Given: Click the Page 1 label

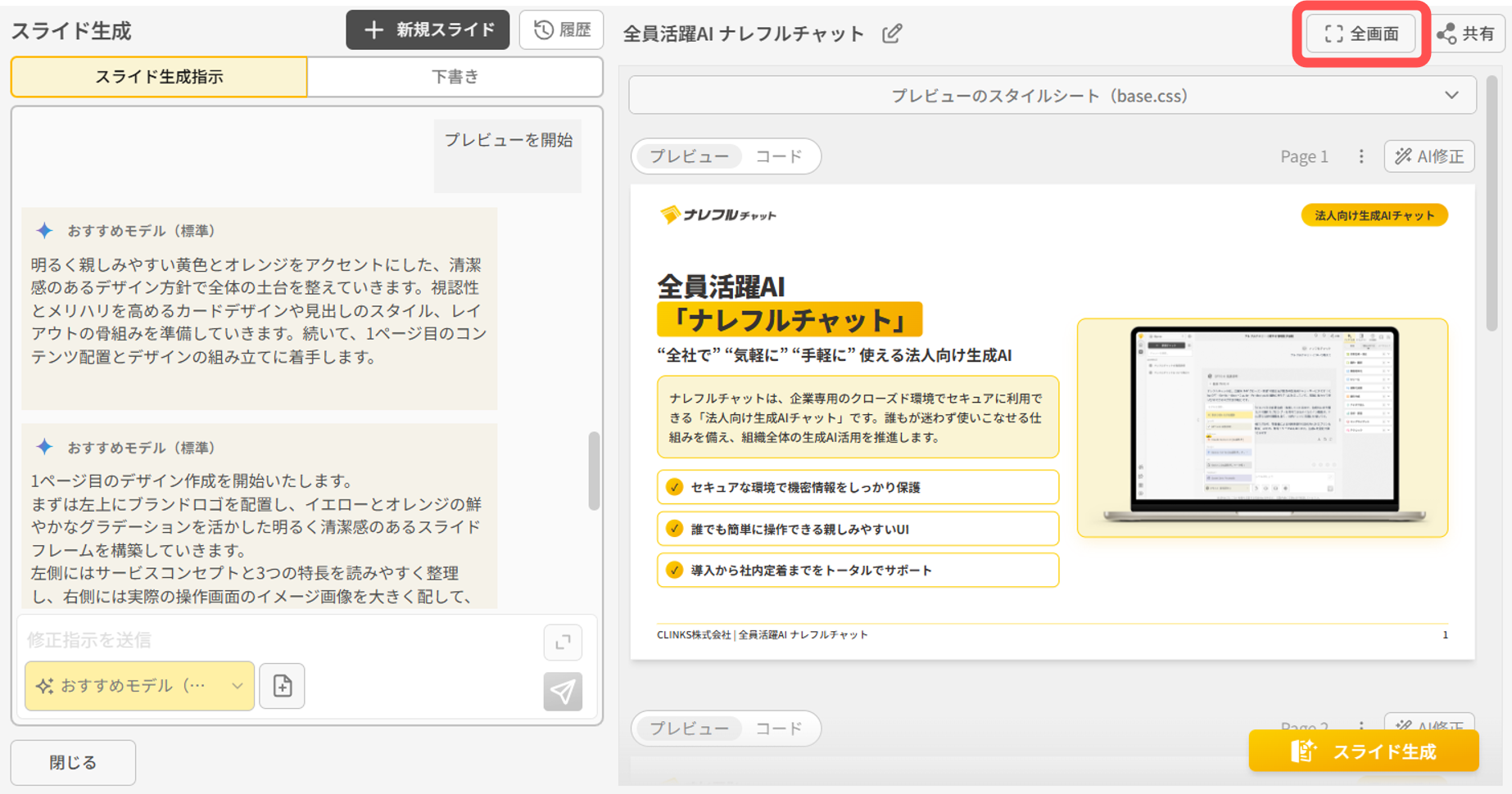Looking at the screenshot, I should (1304, 156).
